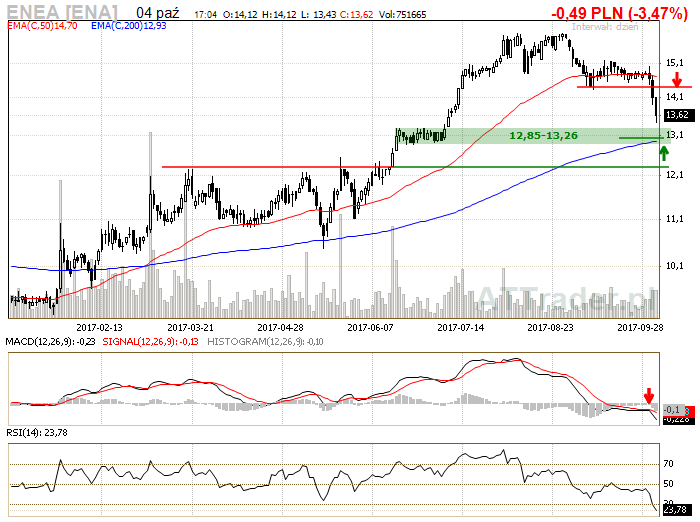Click the price change -0,49 PLN (-3,47%)
The width and height of the screenshot is (700, 522).
(620, 13)
